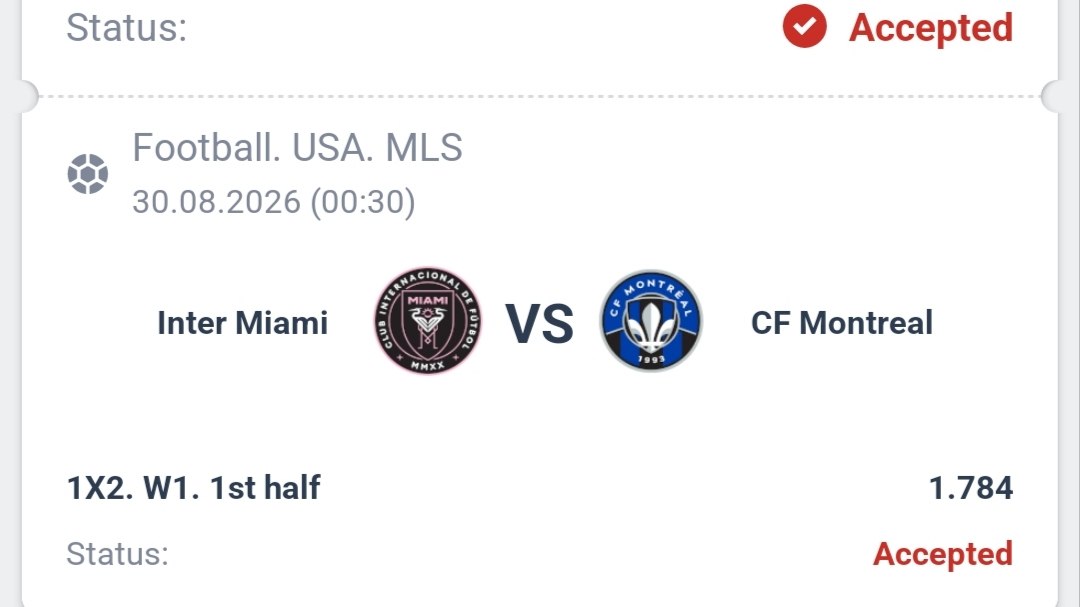Click the lower Status: label
Image resolution: width=1080 pixels, height=607 pixels.
117,554
